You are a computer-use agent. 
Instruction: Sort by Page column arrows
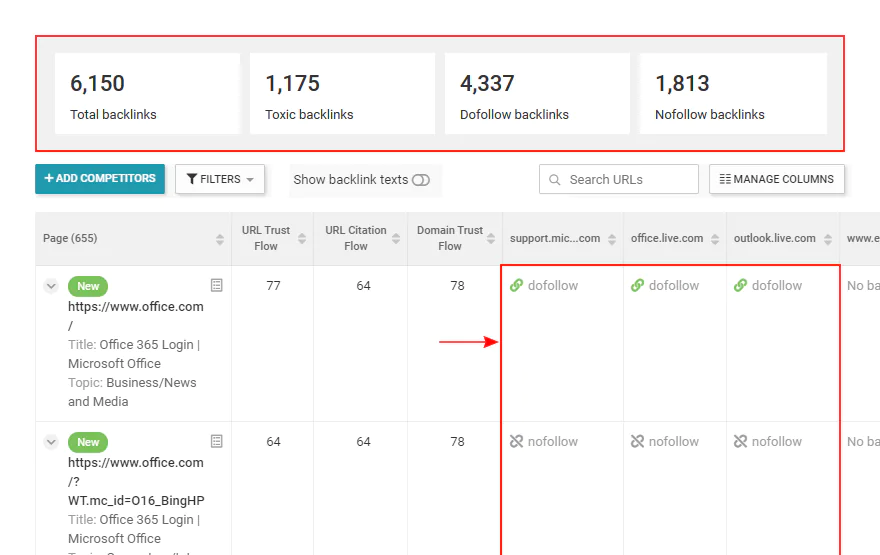219,239
